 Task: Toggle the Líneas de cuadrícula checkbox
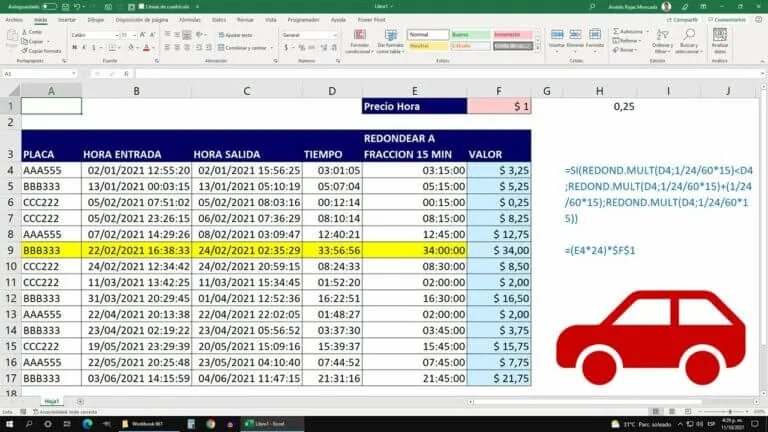click(x=142, y=7)
